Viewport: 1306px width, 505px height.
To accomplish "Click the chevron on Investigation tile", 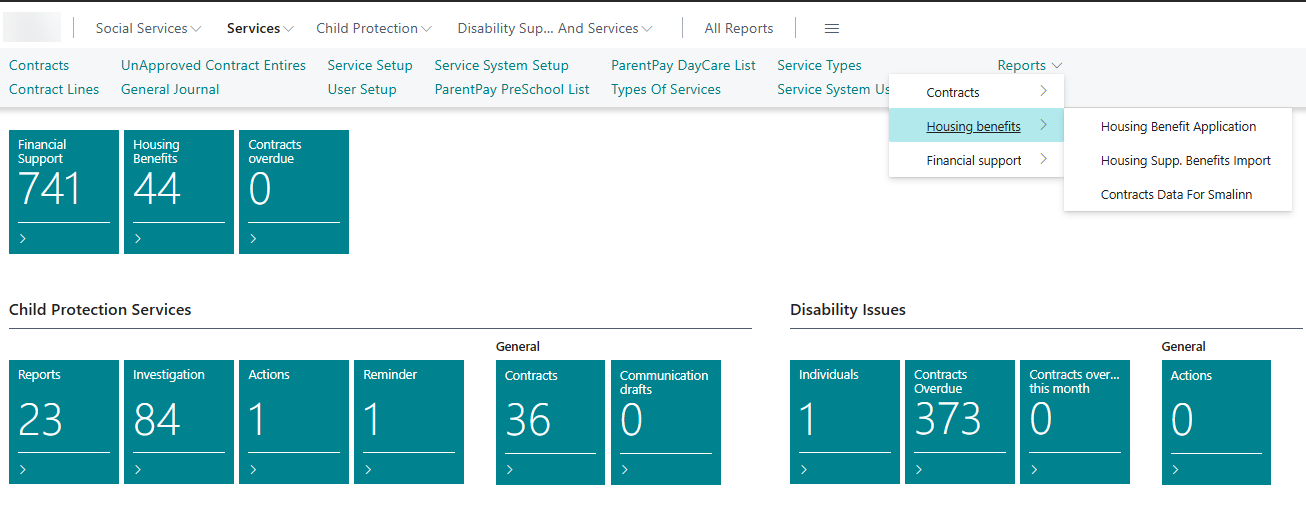I will (x=138, y=469).
